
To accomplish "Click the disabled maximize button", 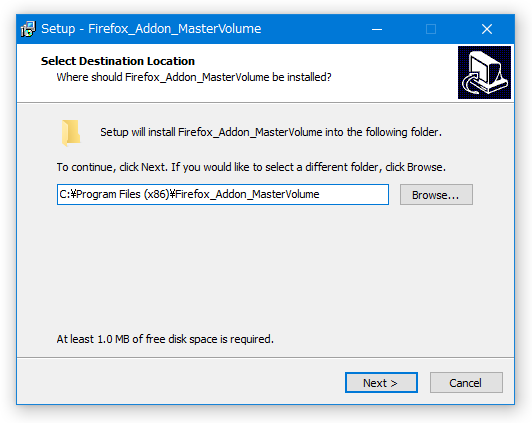I will pos(431,29).
